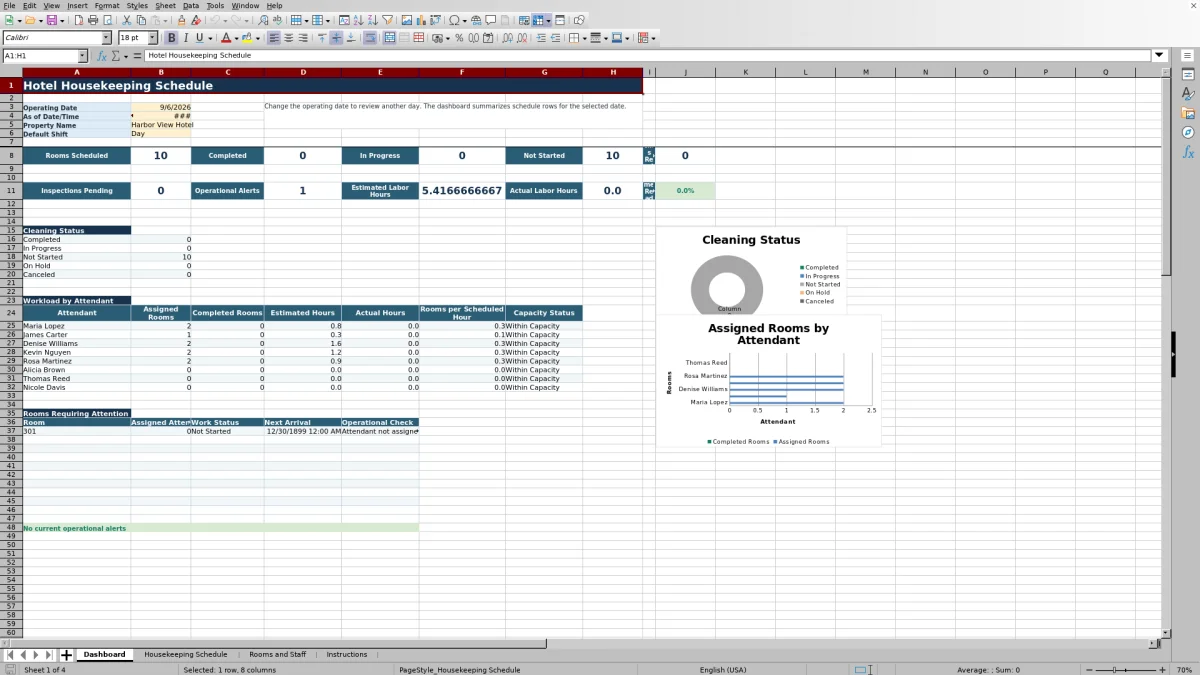Click the Go to last sheet navigation arrow

pos(49,655)
